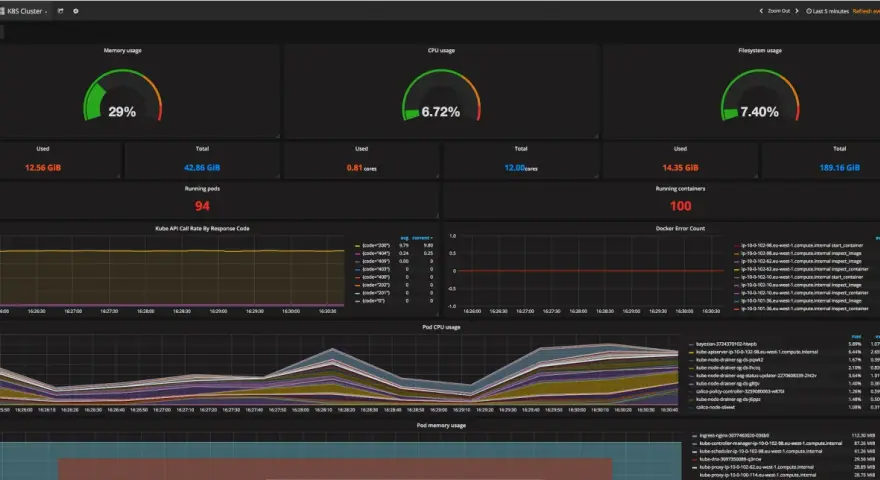
Task: Open Docker Error Count panel title menu
Action: coord(680,228)
